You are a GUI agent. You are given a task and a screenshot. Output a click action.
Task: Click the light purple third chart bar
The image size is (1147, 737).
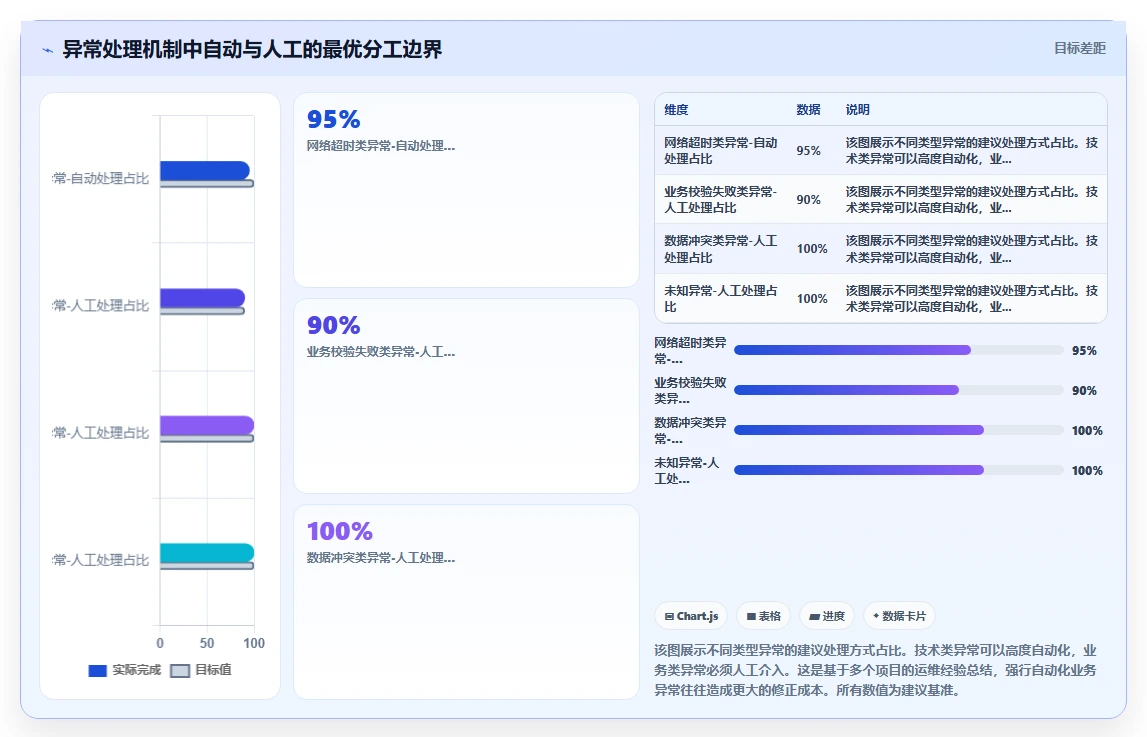(207, 426)
